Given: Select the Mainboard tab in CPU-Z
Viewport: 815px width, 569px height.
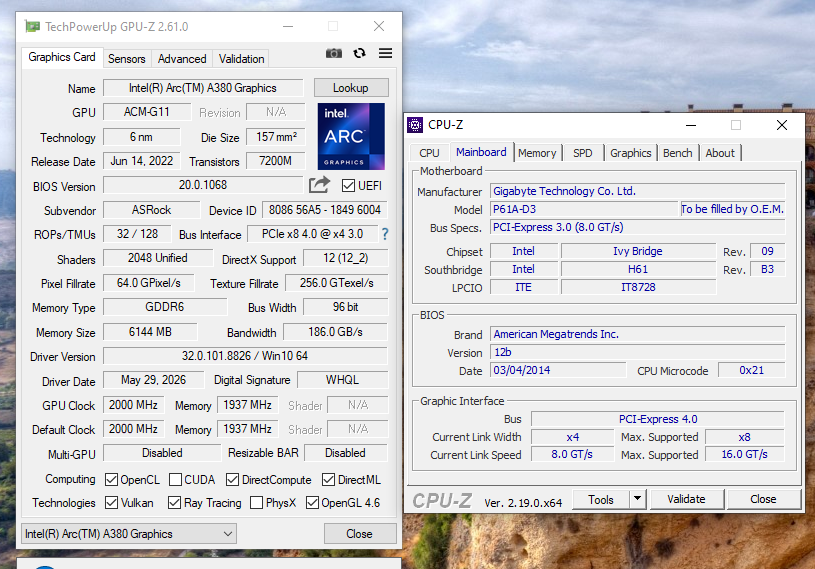Looking at the screenshot, I should coord(481,152).
